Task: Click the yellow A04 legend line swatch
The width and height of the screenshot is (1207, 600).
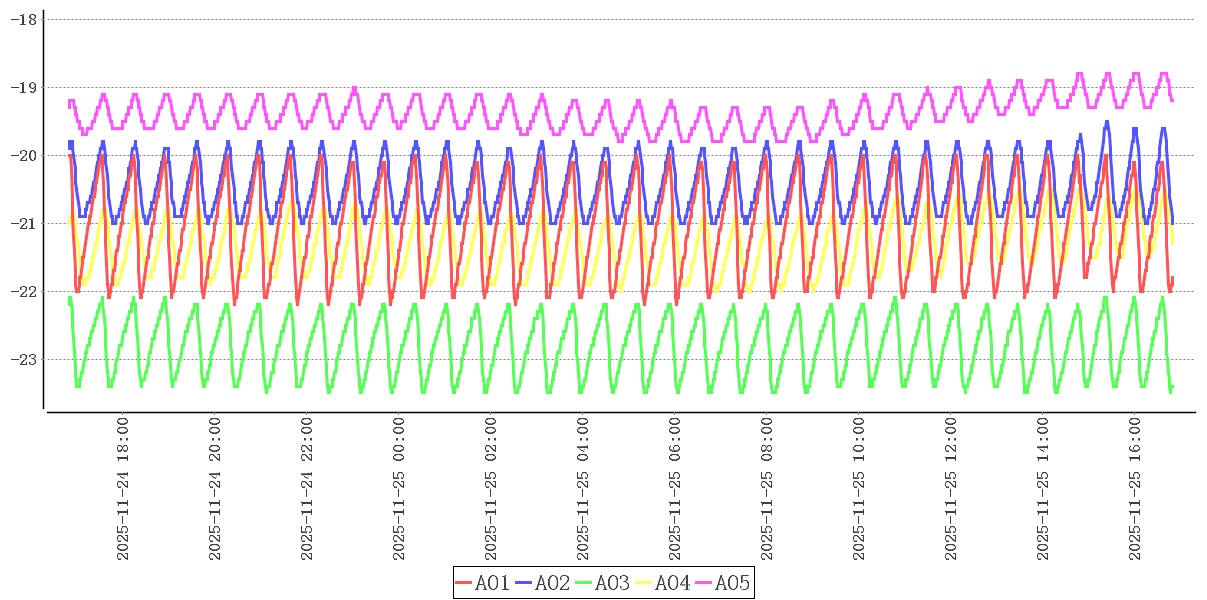Action: (x=644, y=583)
